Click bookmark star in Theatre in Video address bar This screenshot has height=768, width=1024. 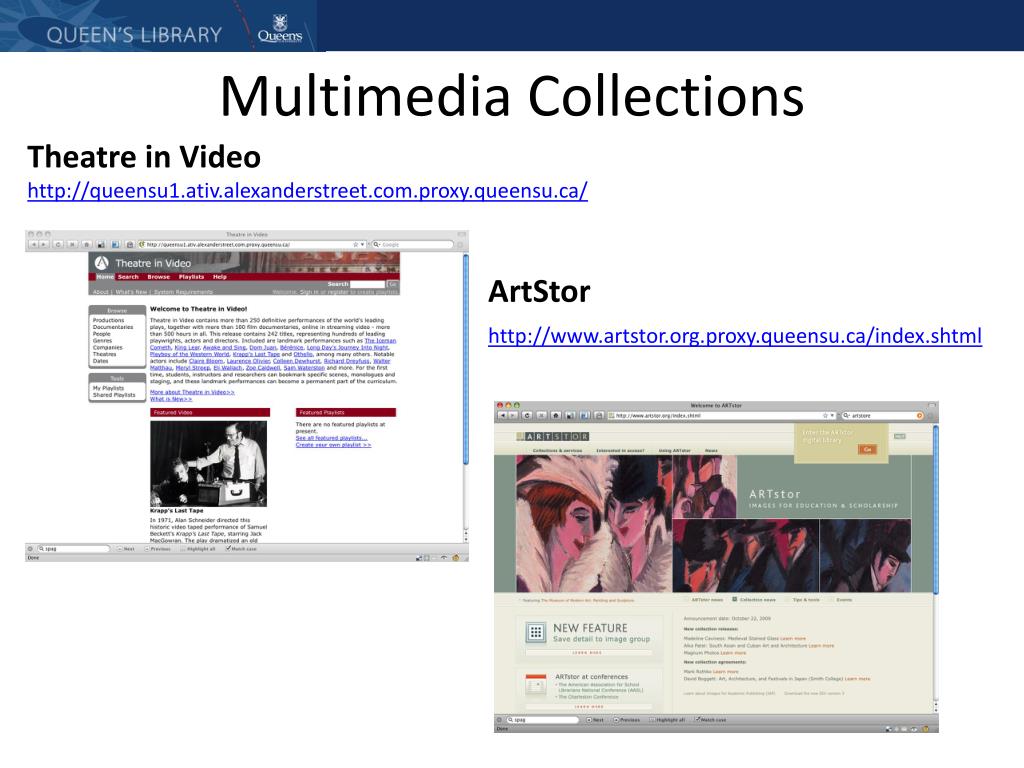pos(355,244)
